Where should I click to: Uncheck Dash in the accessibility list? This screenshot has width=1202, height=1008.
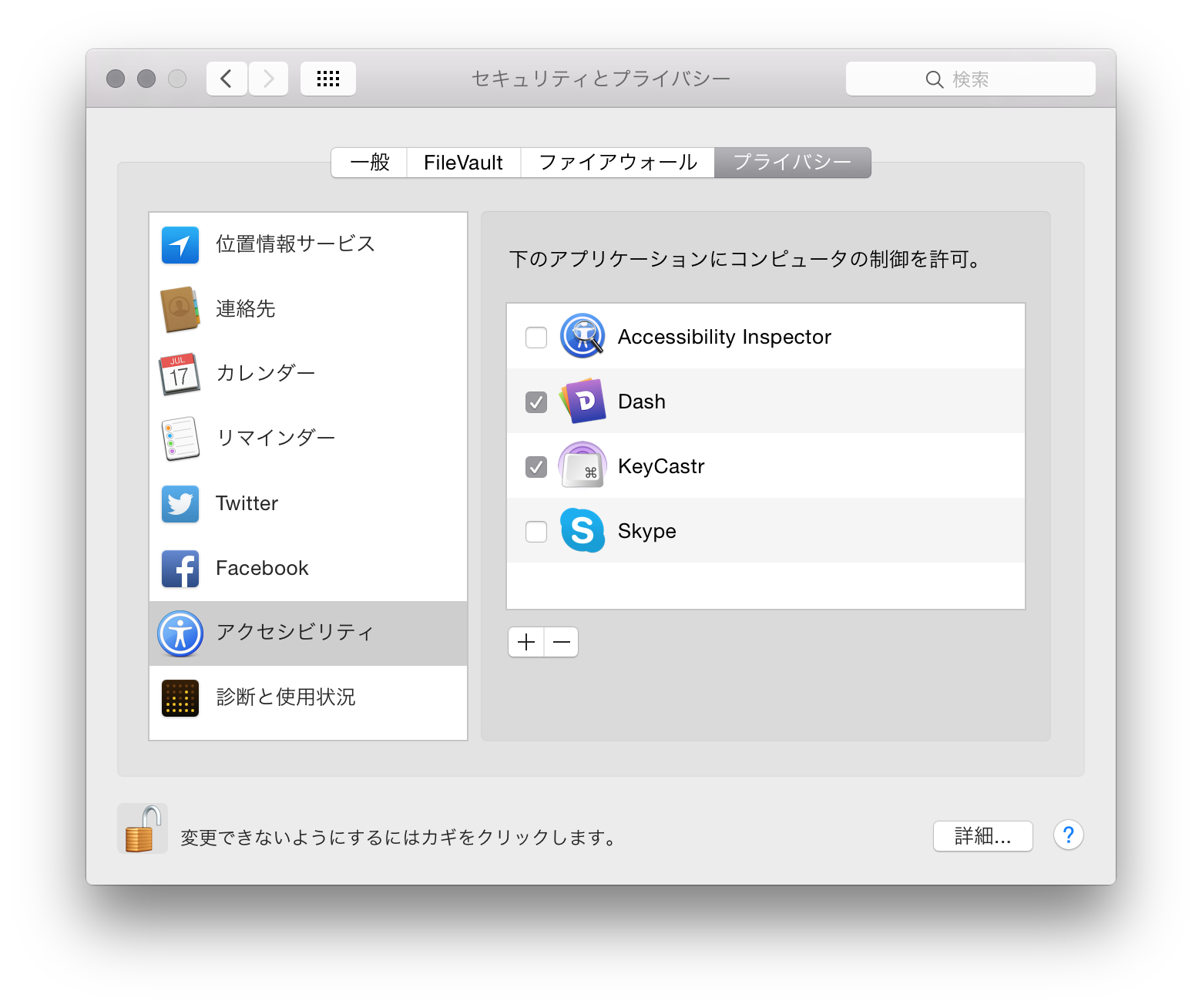[536, 402]
